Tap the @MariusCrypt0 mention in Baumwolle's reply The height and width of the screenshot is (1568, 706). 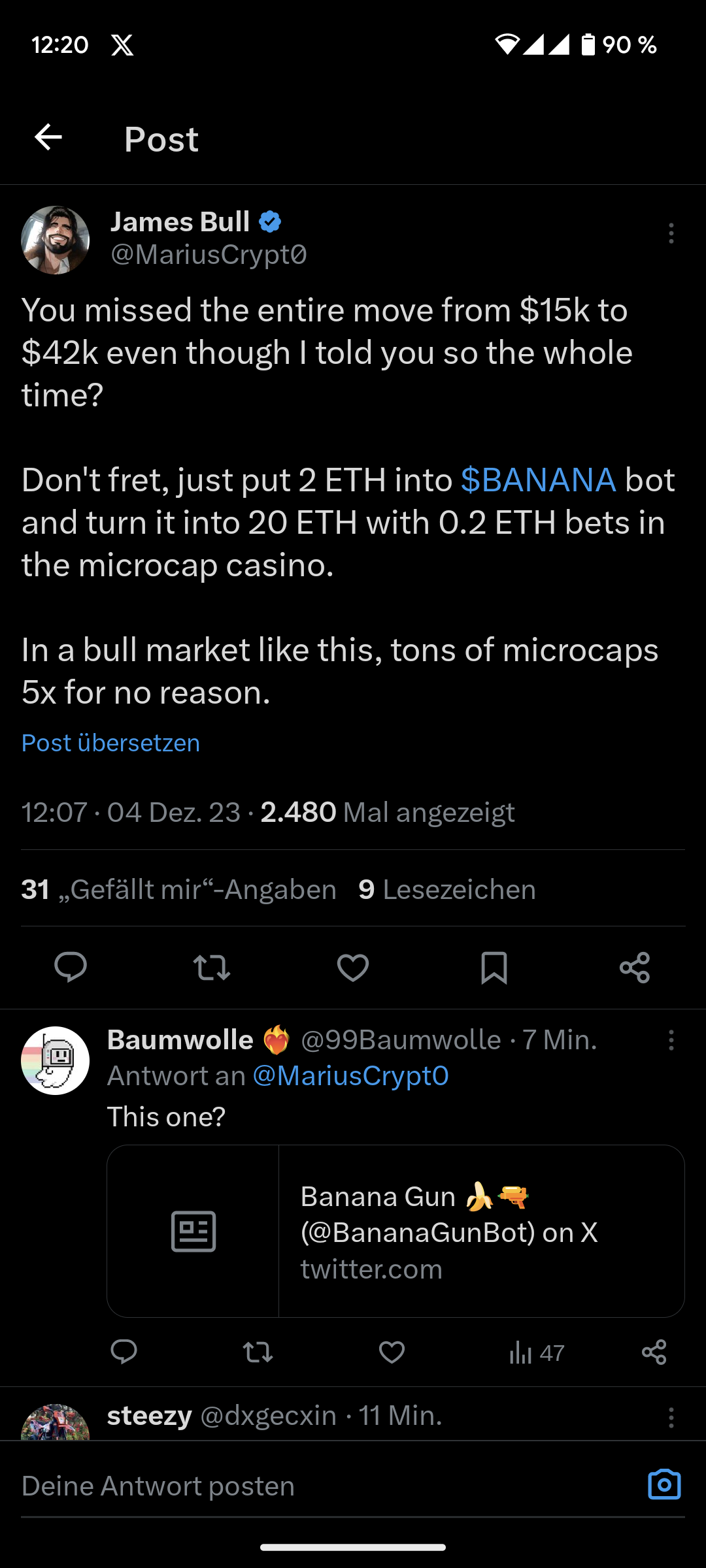(350, 1076)
